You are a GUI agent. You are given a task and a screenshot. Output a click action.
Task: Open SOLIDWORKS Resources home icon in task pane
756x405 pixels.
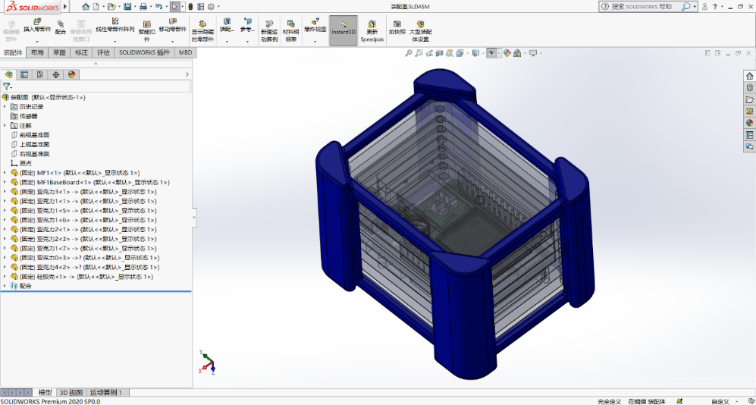[x=749, y=76]
